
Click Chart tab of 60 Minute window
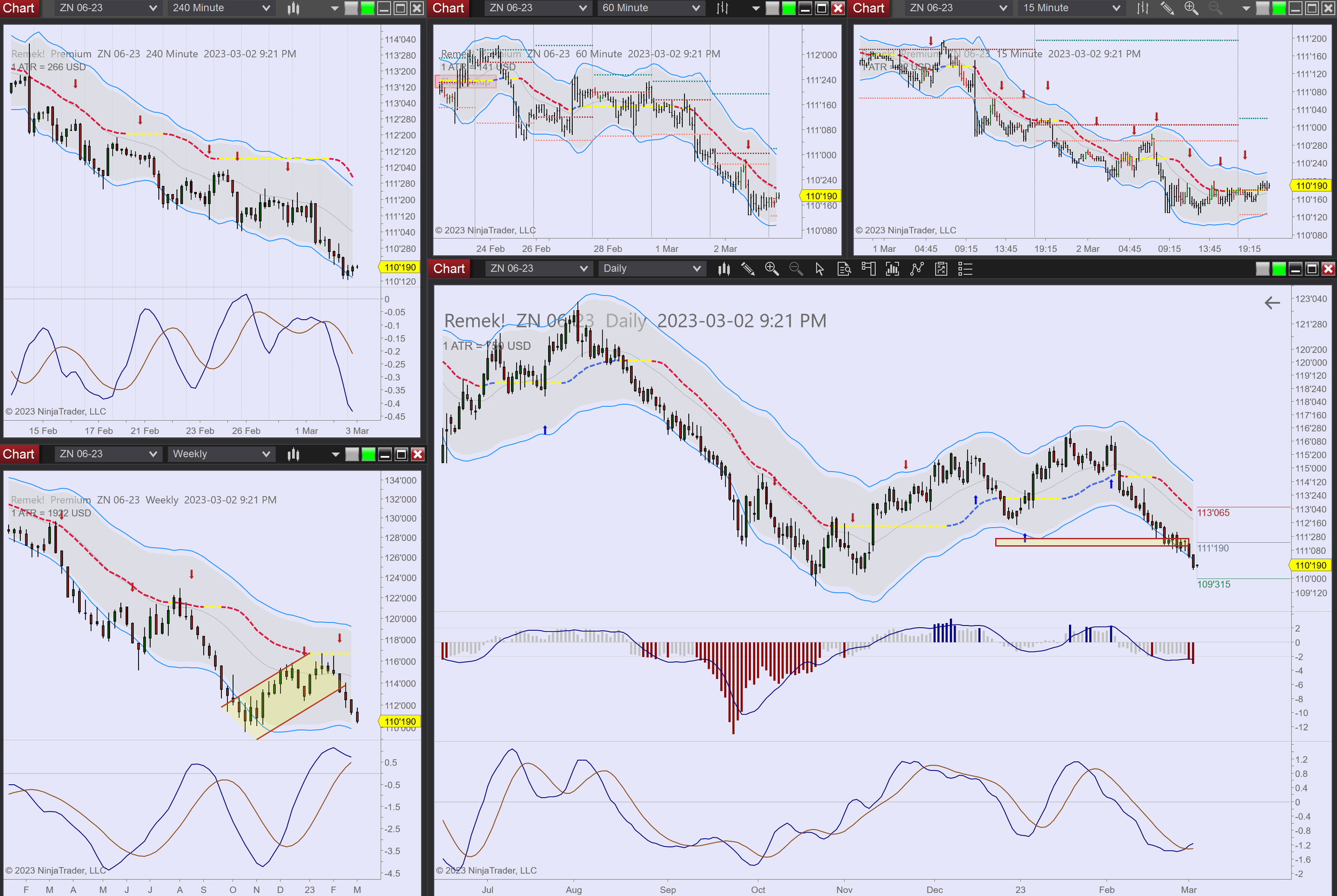pos(448,8)
